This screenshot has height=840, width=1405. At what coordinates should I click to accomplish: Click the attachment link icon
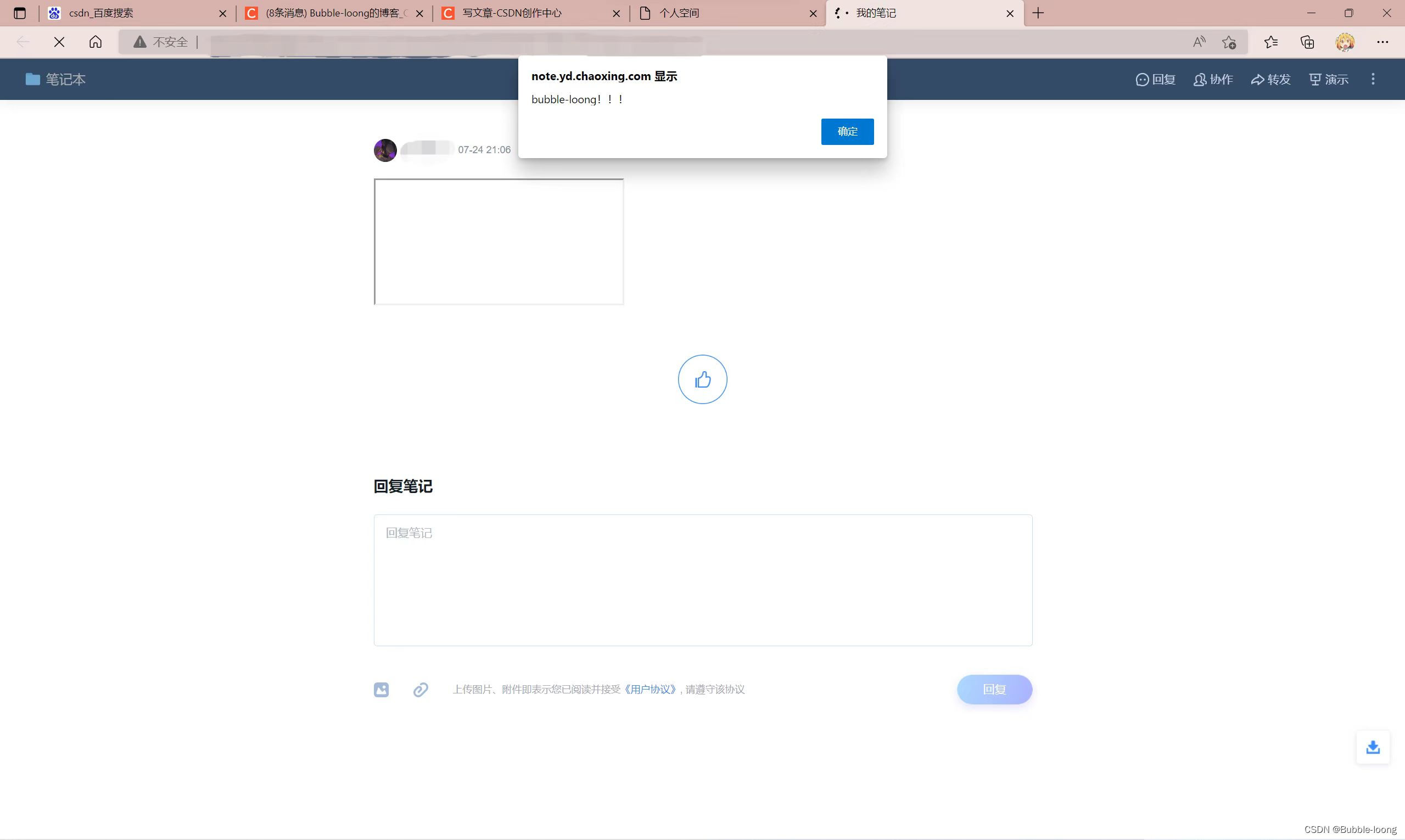pyautogui.click(x=421, y=690)
